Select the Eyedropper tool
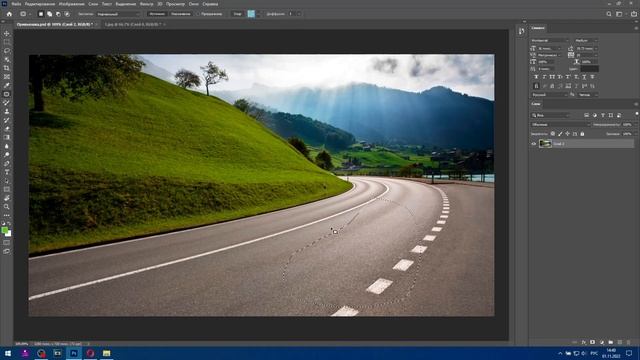 tap(7, 85)
